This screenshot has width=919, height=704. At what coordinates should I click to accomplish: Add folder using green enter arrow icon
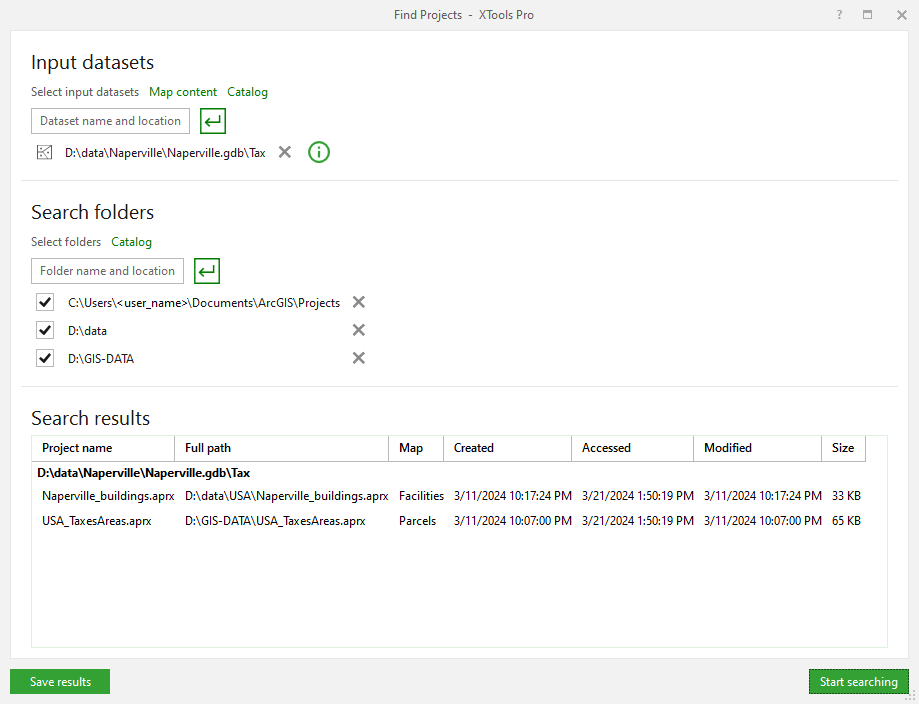pos(207,271)
